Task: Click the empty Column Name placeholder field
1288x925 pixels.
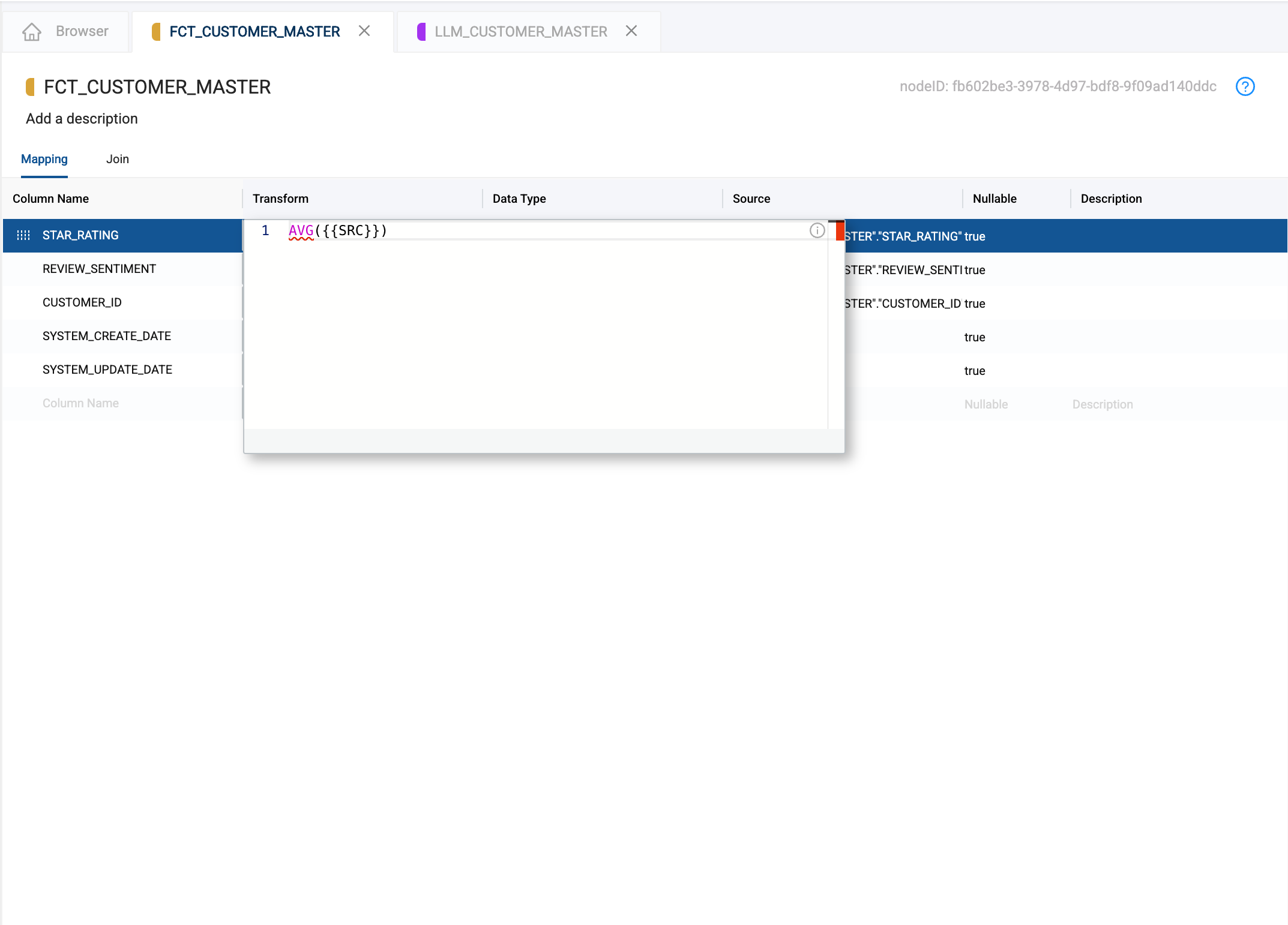Action: (x=80, y=403)
